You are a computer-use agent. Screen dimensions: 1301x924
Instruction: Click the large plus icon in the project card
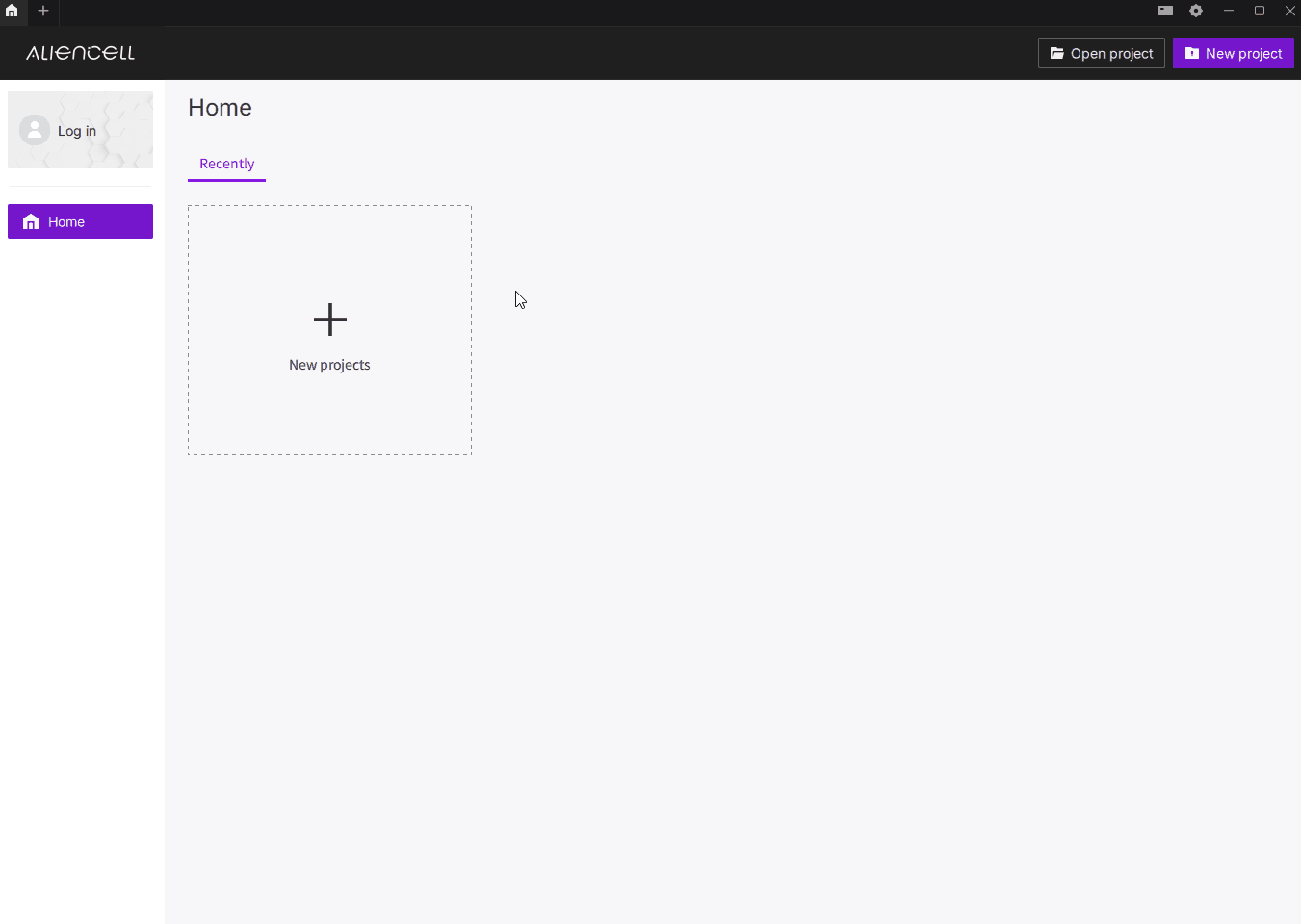click(x=329, y=320)
